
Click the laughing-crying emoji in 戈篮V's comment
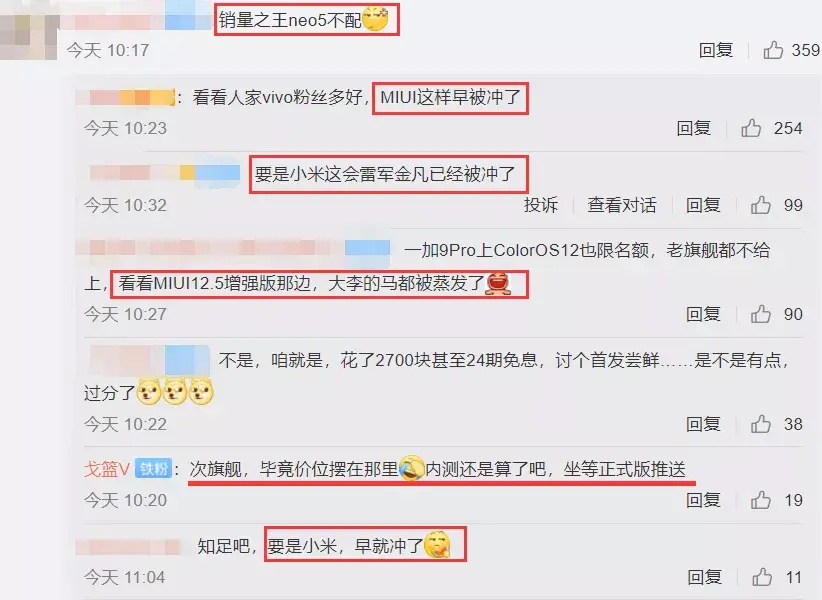pyautogui.click(x=412, y=468)
